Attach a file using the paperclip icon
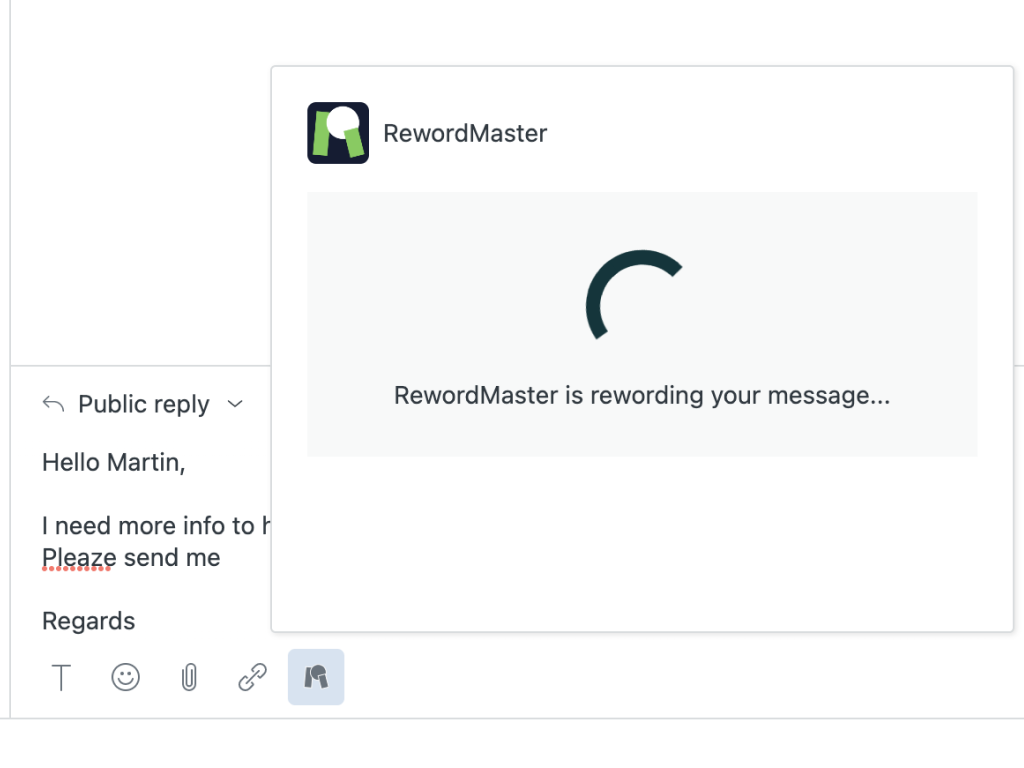1024x768 pixels. (x=188, y=678)
